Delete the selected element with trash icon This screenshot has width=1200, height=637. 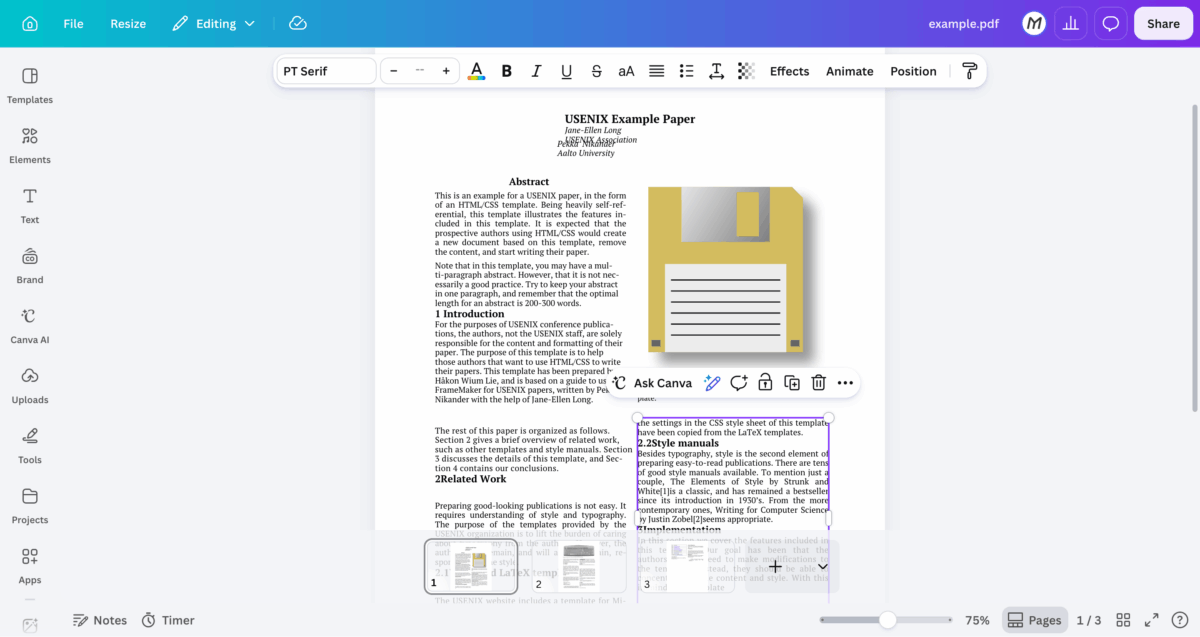819,383
